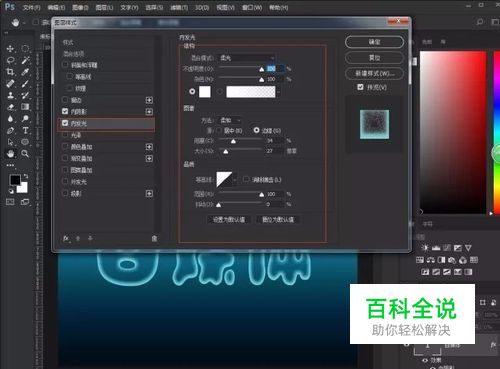Select the Blur tool
The image size is (500, 369).
pos(10,119)
